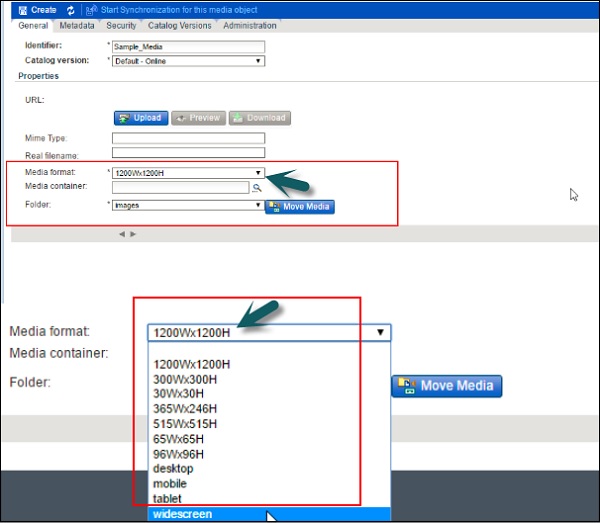Click the small right arrow under properties
Viewport: 600px width, 523px height.
133,234
